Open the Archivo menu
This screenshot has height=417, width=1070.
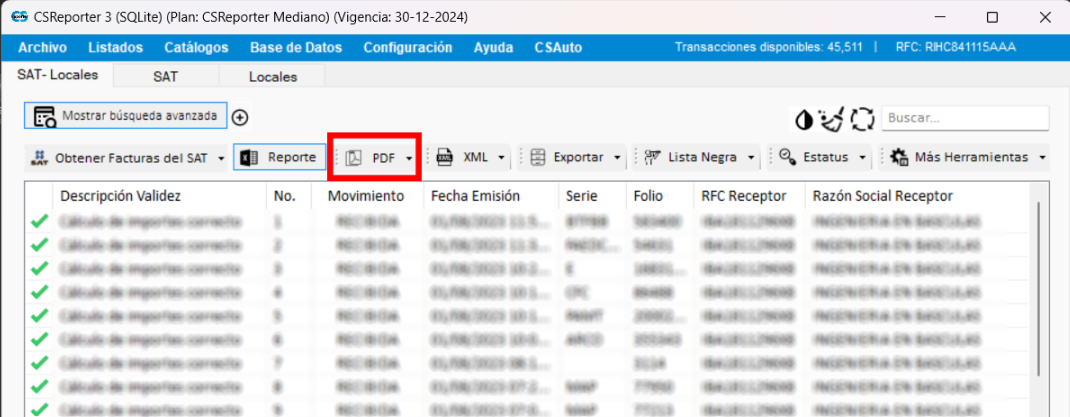42,48
